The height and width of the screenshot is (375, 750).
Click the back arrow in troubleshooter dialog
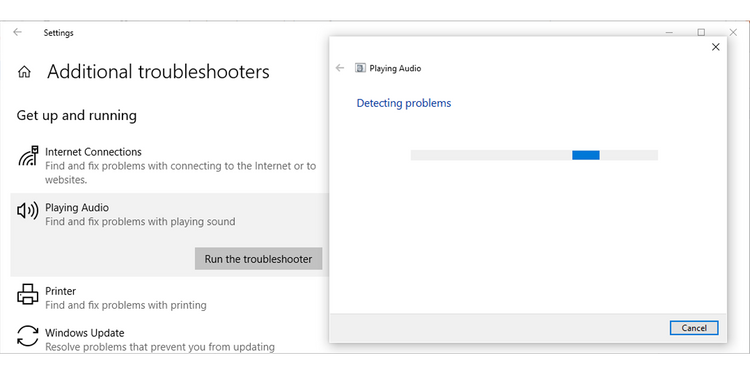[x=340, y=68]
